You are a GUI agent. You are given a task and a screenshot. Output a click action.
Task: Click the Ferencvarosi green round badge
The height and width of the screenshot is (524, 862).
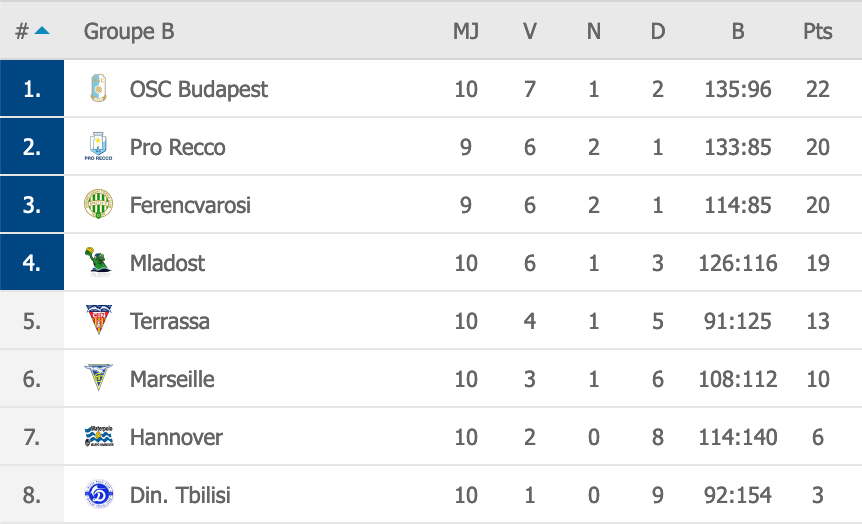98,205
